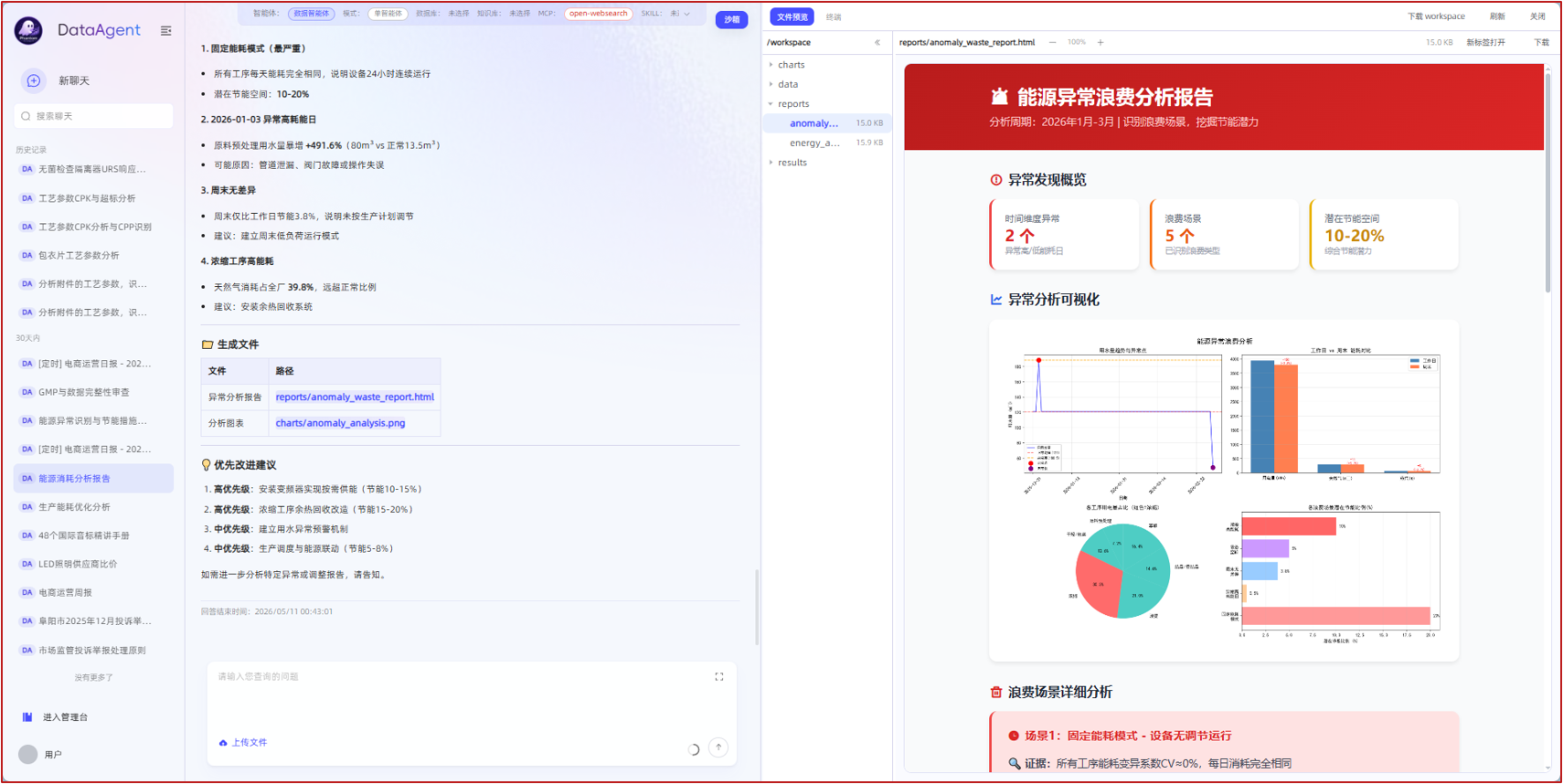Viewport: 1563px width, 784px height.
Task: Click the chat panel scrollbar
Action: point(757,608)
